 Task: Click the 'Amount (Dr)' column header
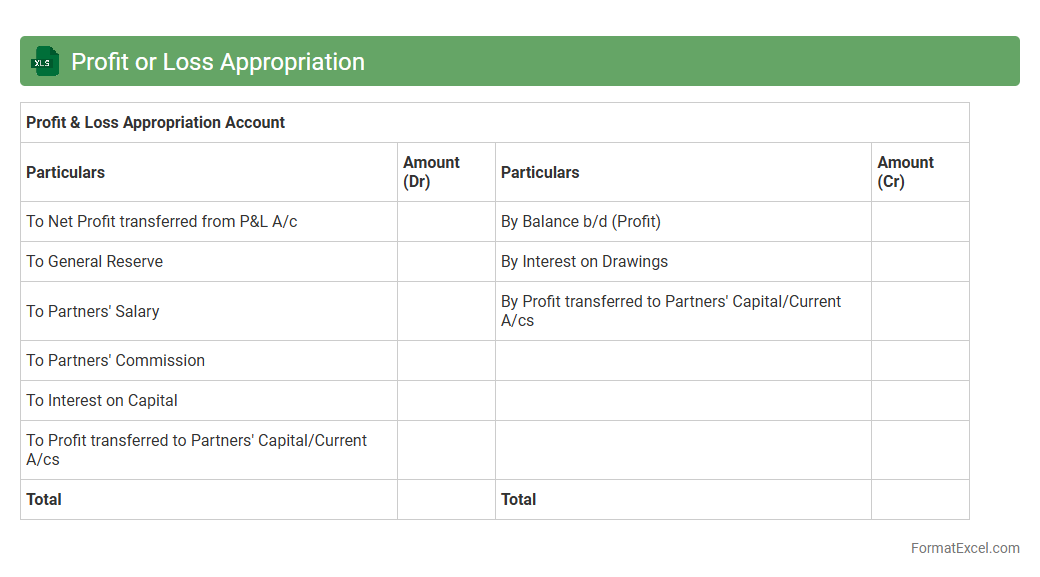(x=431, y=172)
